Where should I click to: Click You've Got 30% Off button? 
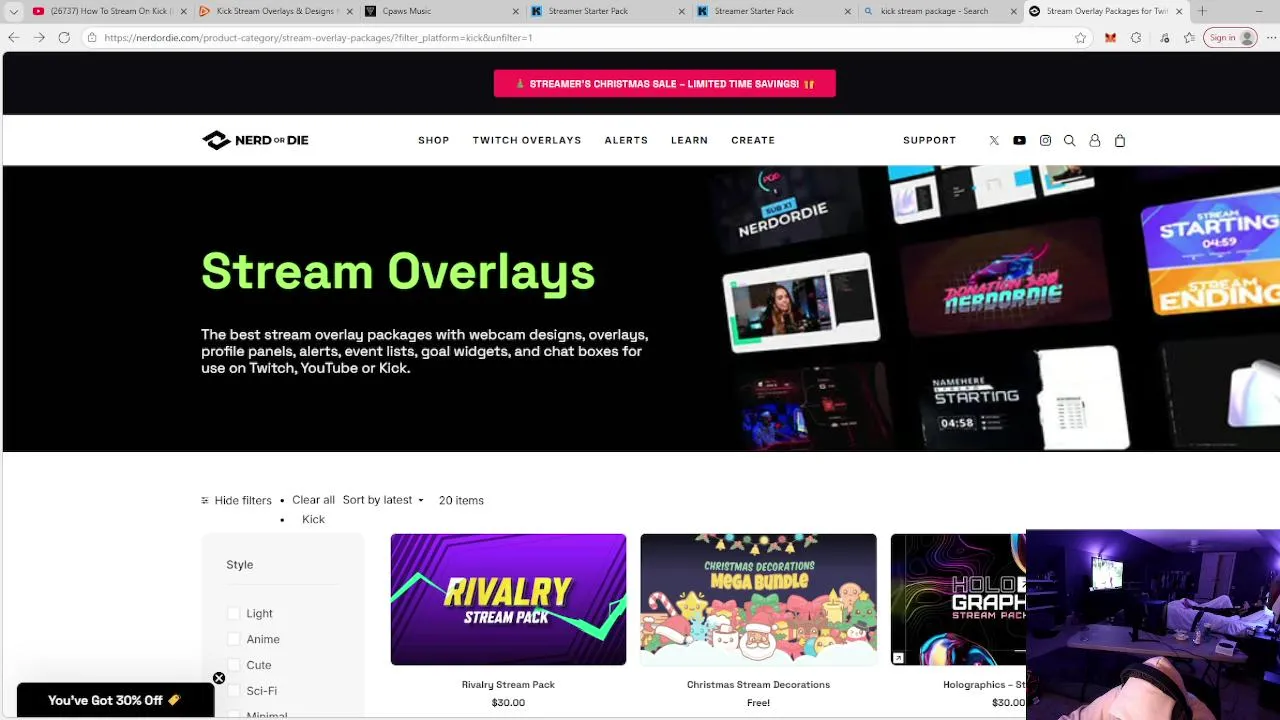tap(115, 700)
